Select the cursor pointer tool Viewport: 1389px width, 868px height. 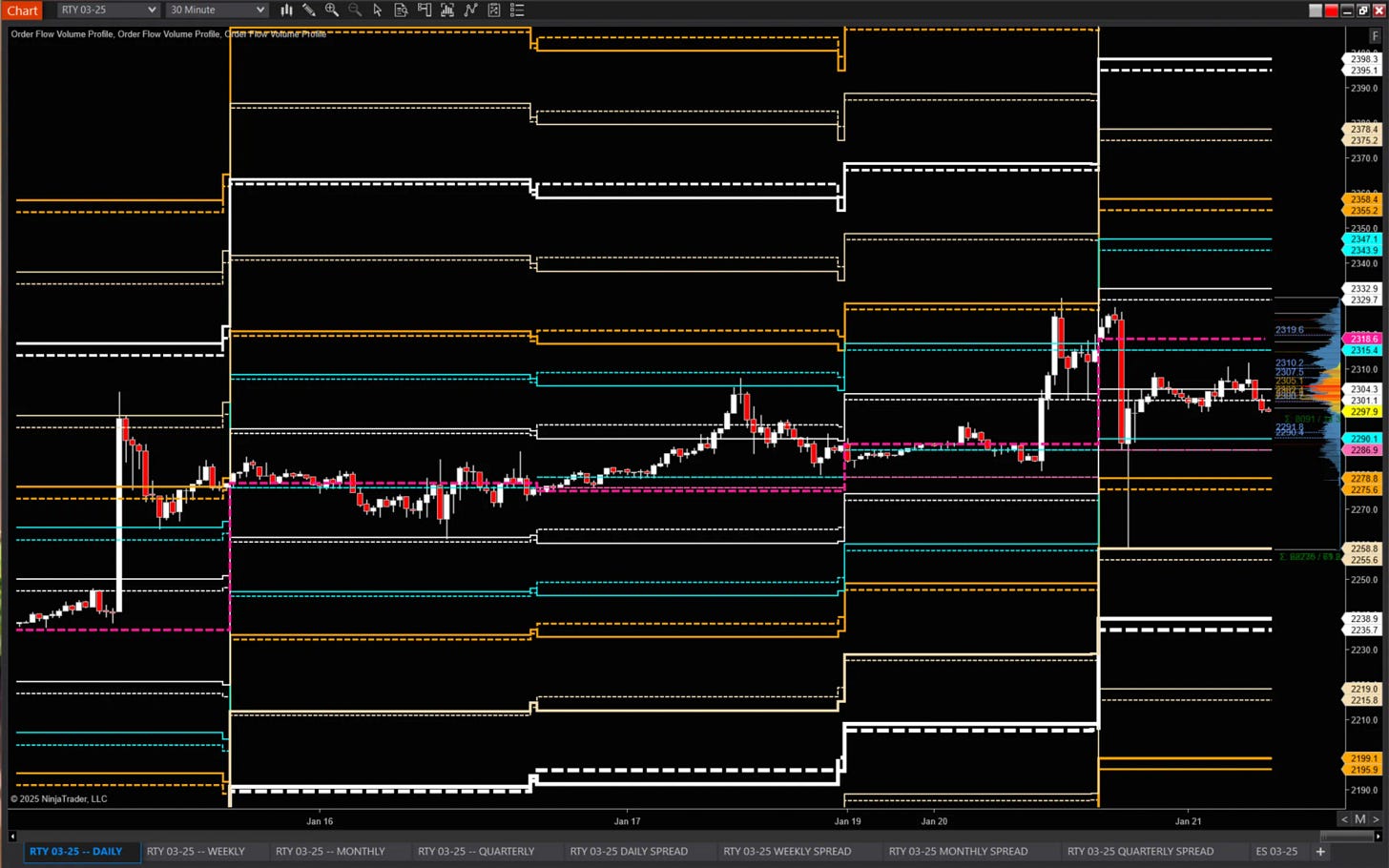tap(378, 10)
